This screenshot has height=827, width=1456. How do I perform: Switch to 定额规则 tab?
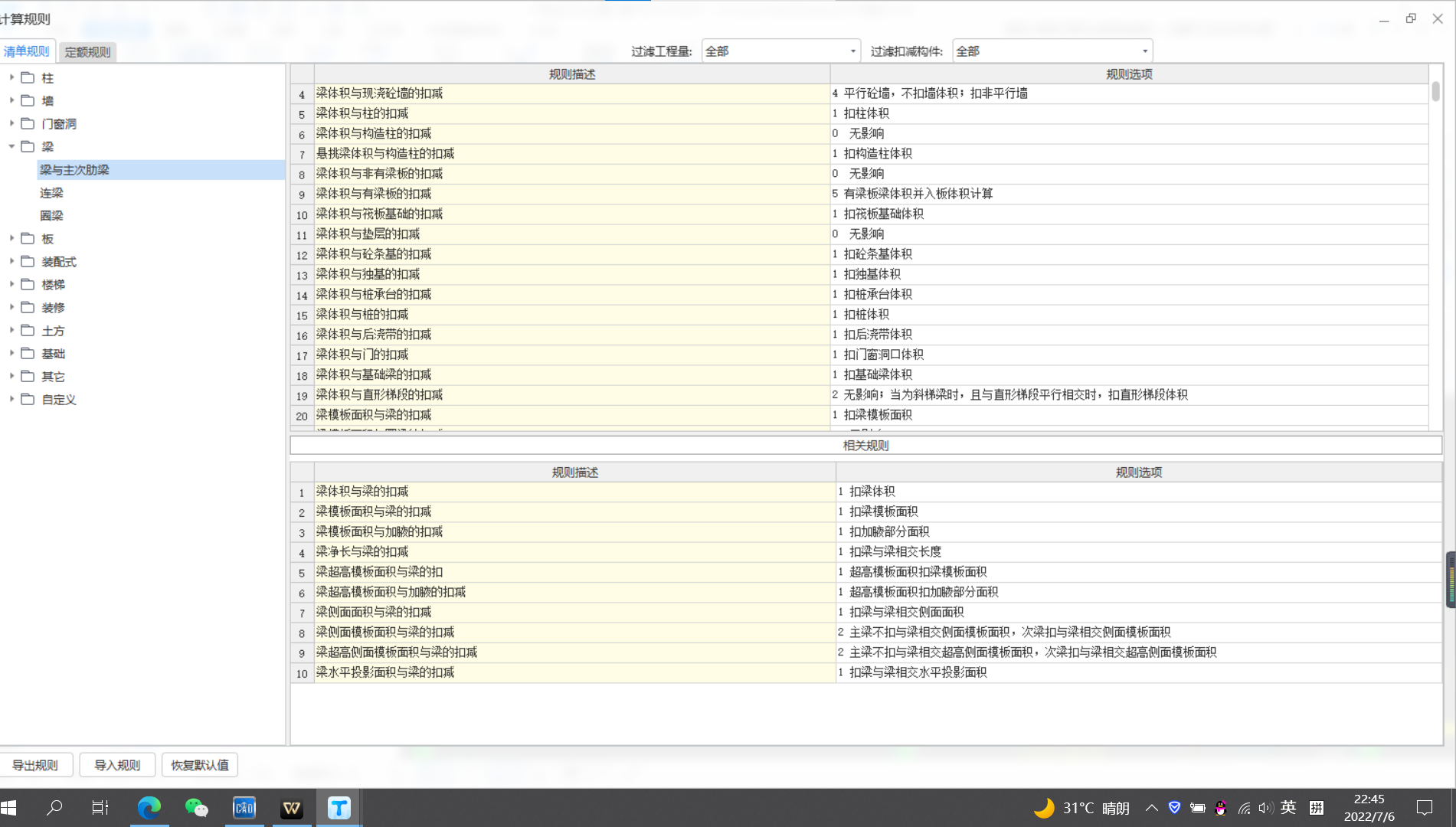87,52
